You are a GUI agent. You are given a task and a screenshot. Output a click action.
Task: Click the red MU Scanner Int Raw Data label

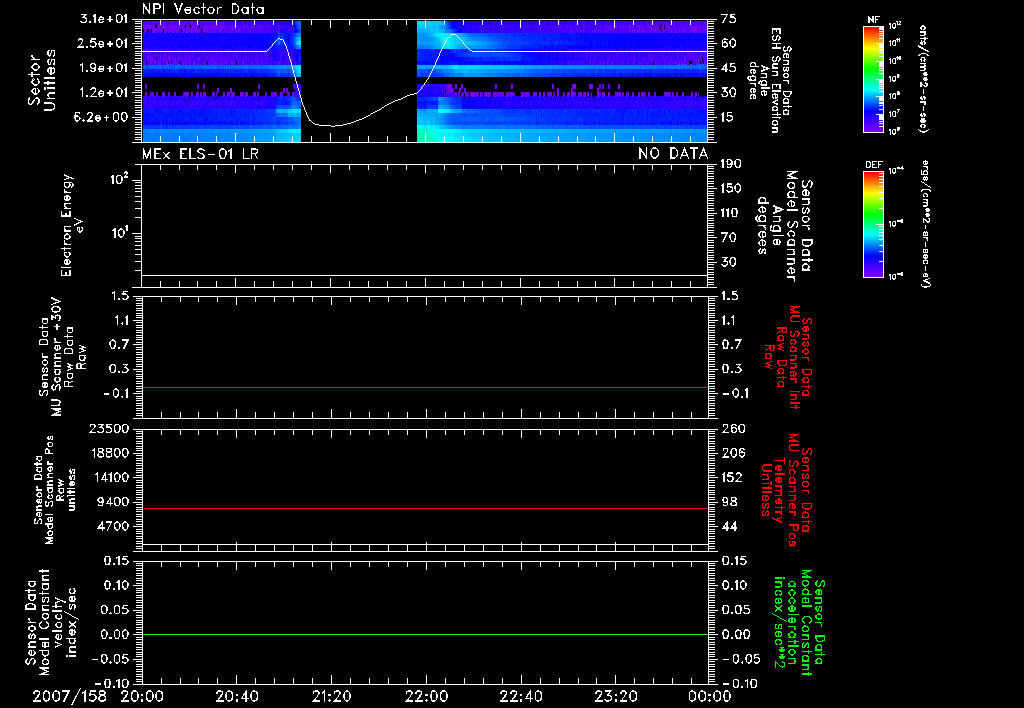[x=789, y=357]
